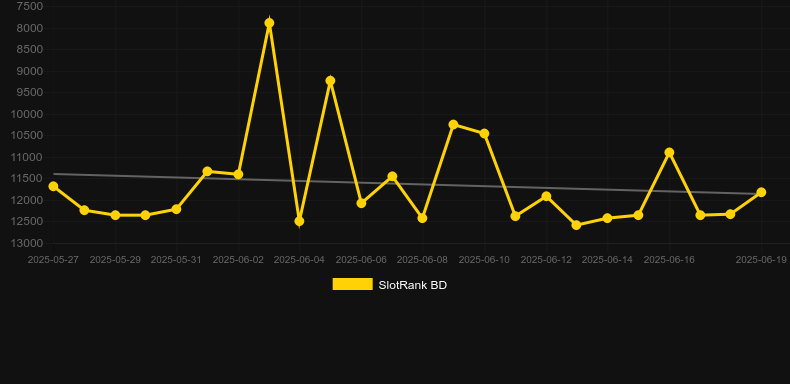Select the lowest point on 2025-06-13

pyautogui.click(x=576, y=225)
